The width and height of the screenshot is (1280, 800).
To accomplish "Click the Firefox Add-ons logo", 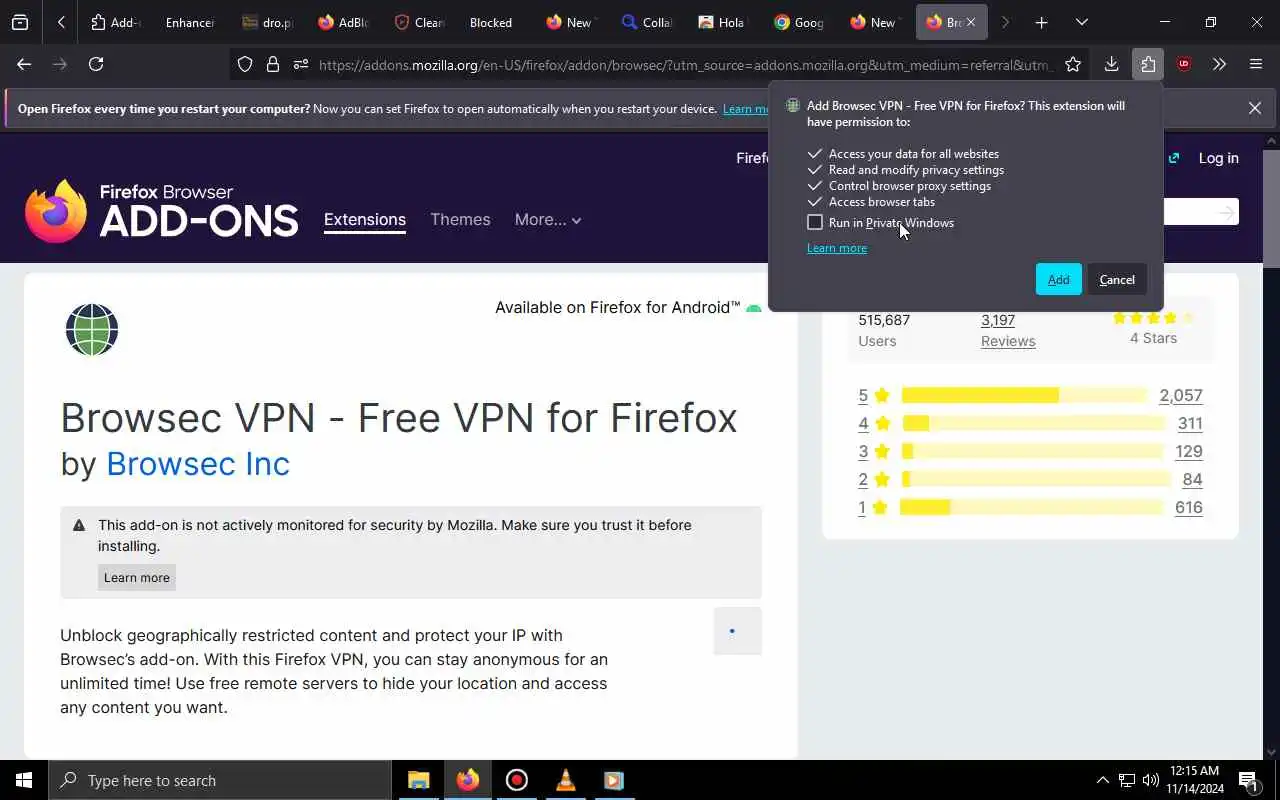I will pyautogui.click(x=162, y=211).
